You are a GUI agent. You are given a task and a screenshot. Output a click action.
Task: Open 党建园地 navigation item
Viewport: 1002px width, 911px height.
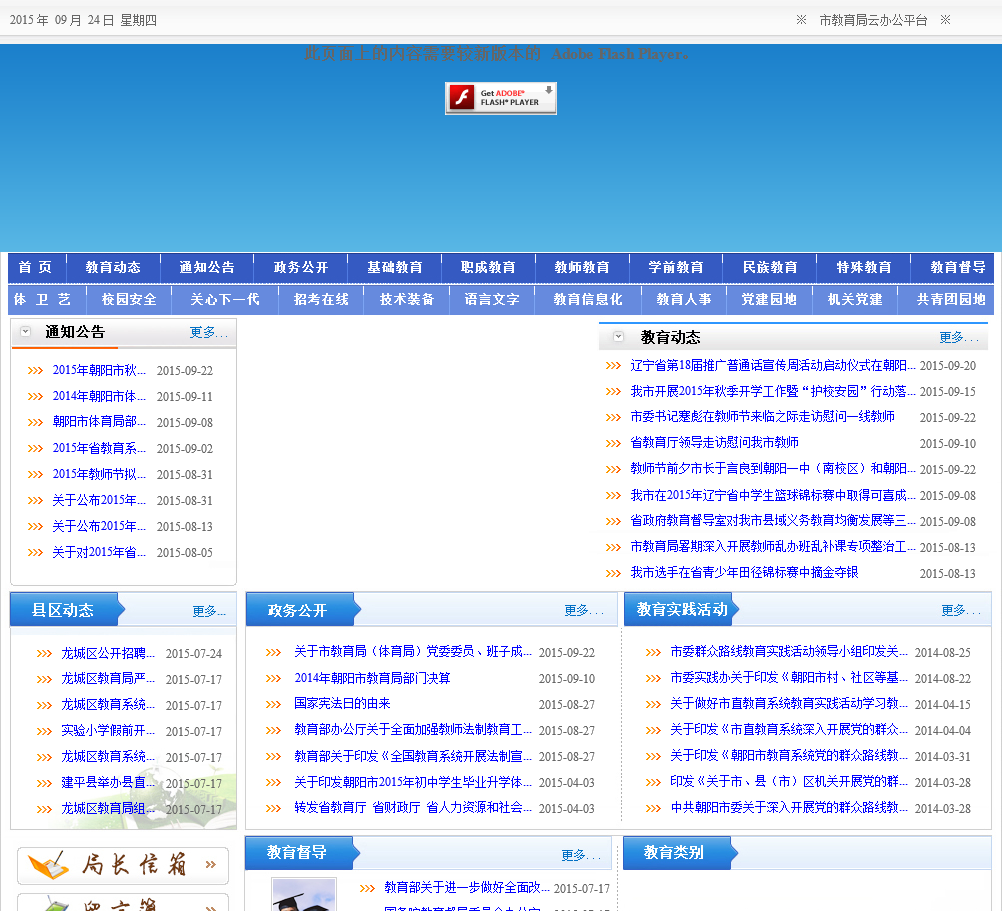[769, 299]
